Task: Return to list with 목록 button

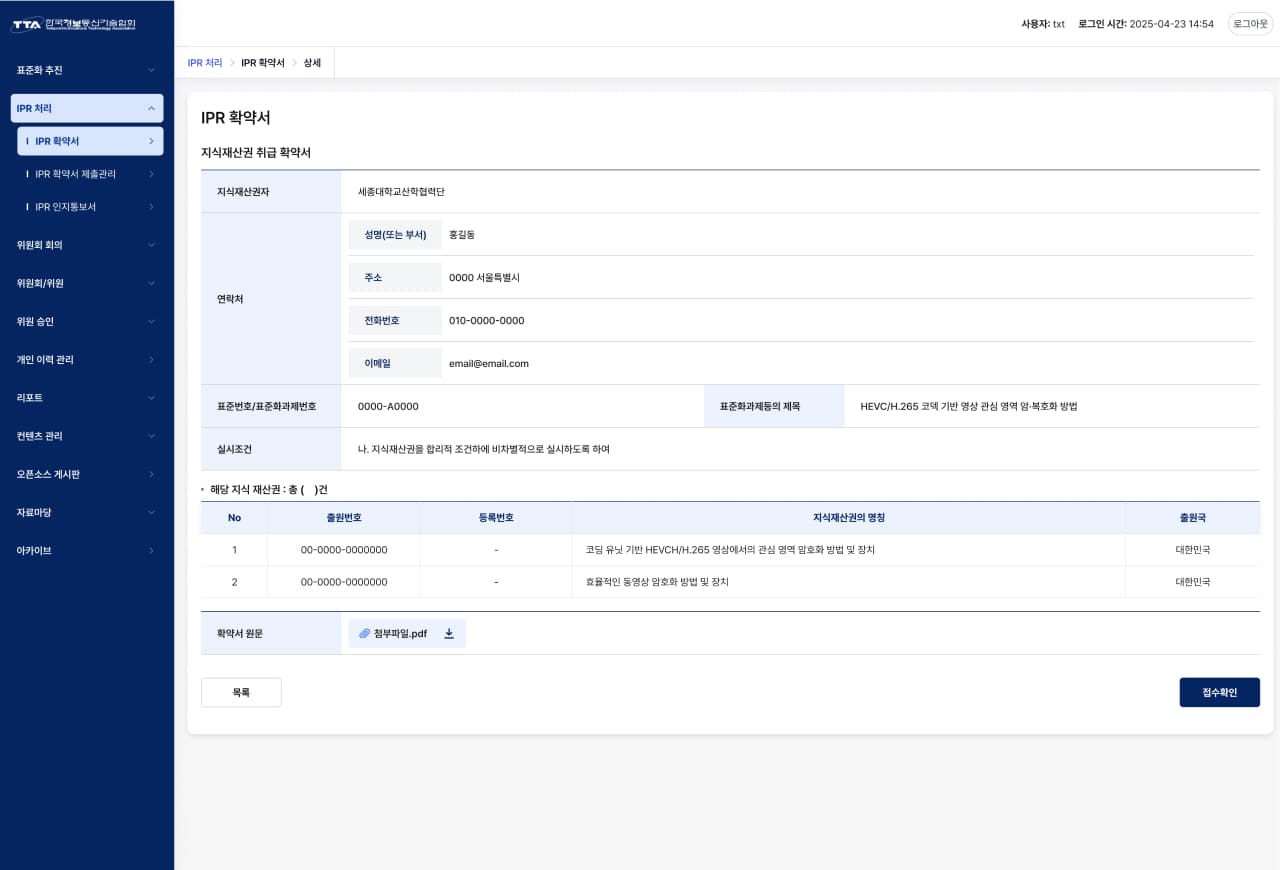Action: pyautogui.click(x=241, y=692)
